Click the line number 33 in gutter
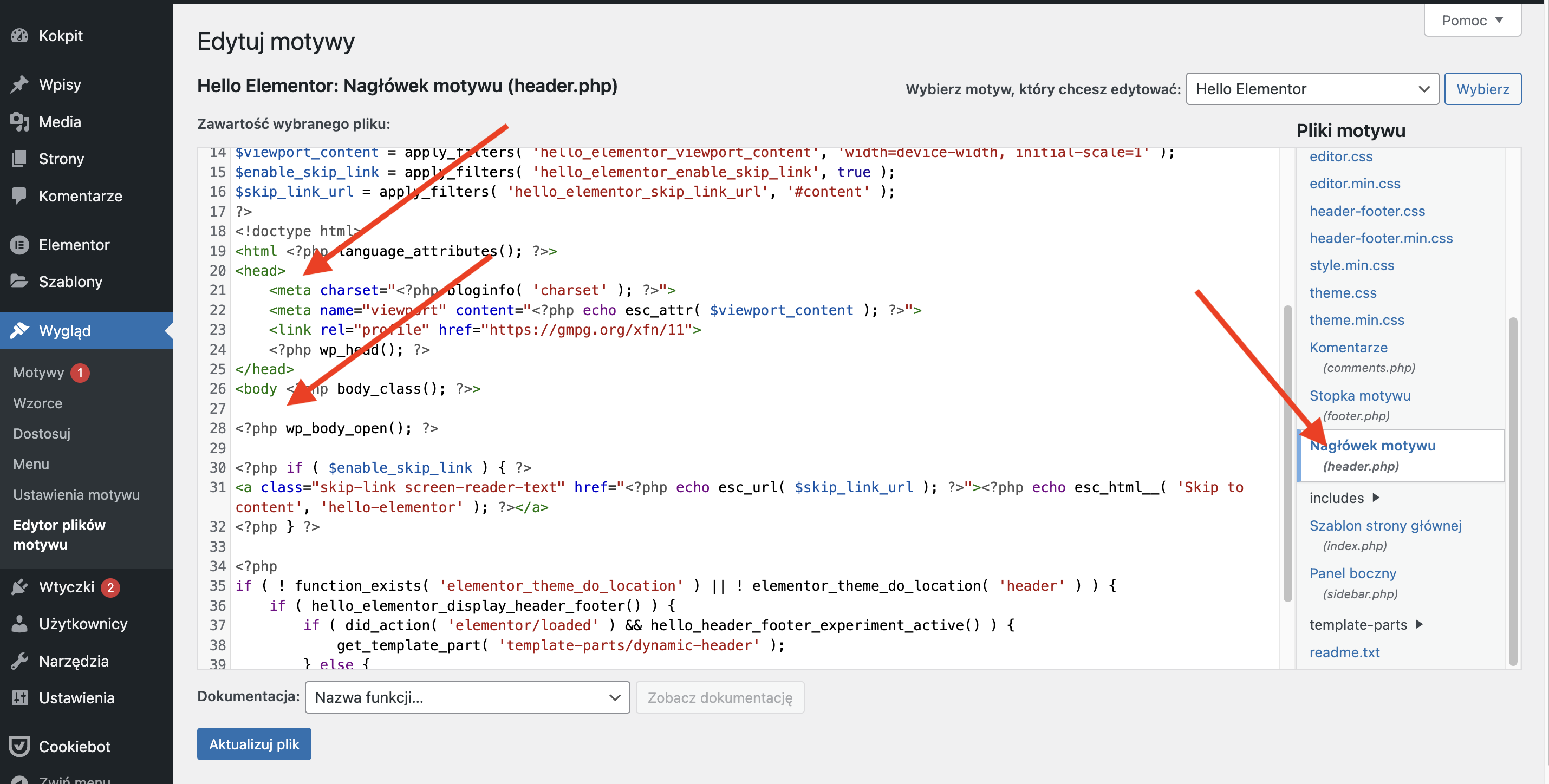Screen dimensions: 1549x784 click(x=217, y=546)
